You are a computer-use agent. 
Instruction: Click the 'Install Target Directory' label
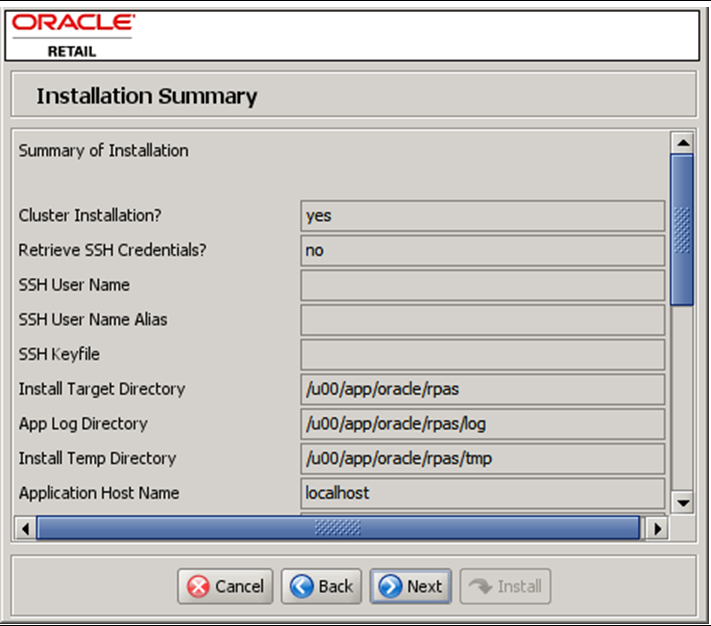point(102,389)
